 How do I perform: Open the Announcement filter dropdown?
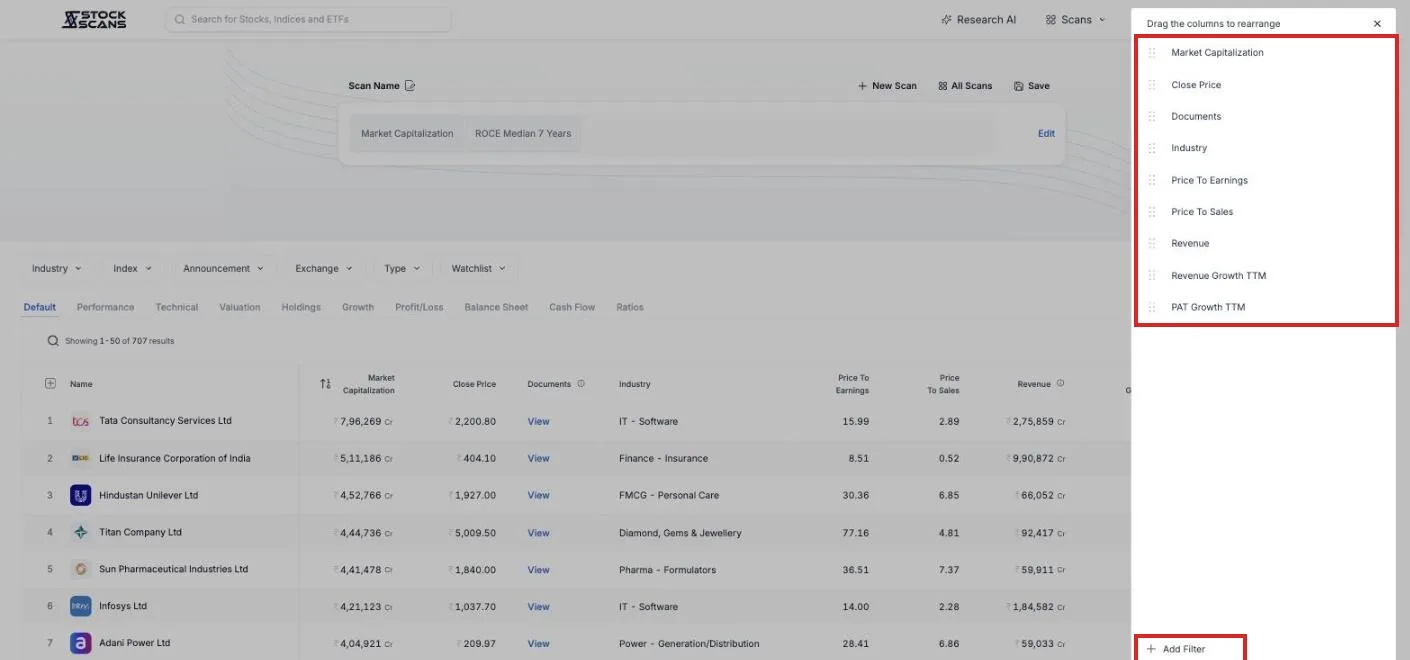223,269
